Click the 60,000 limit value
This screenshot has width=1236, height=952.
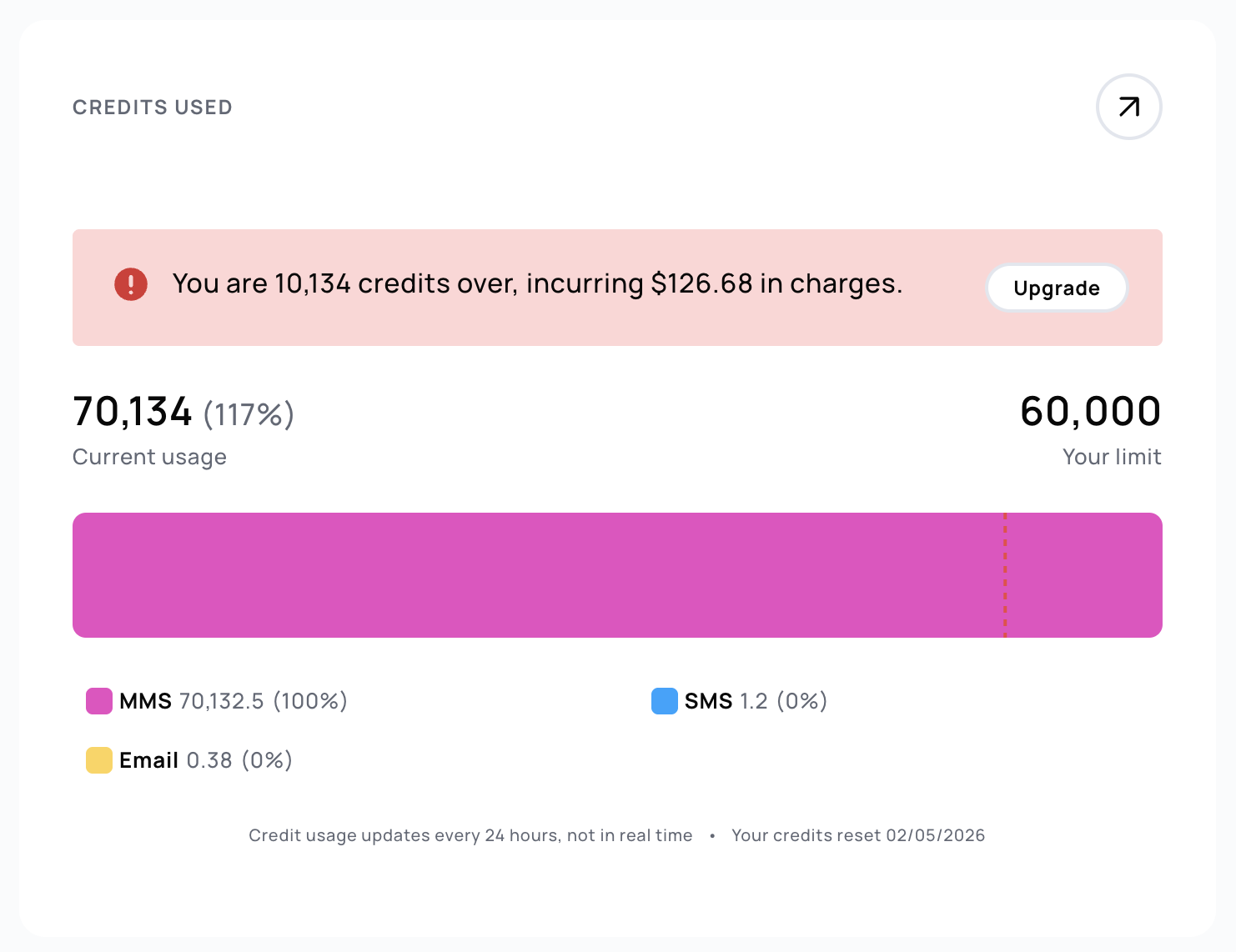coord(1090,412)
